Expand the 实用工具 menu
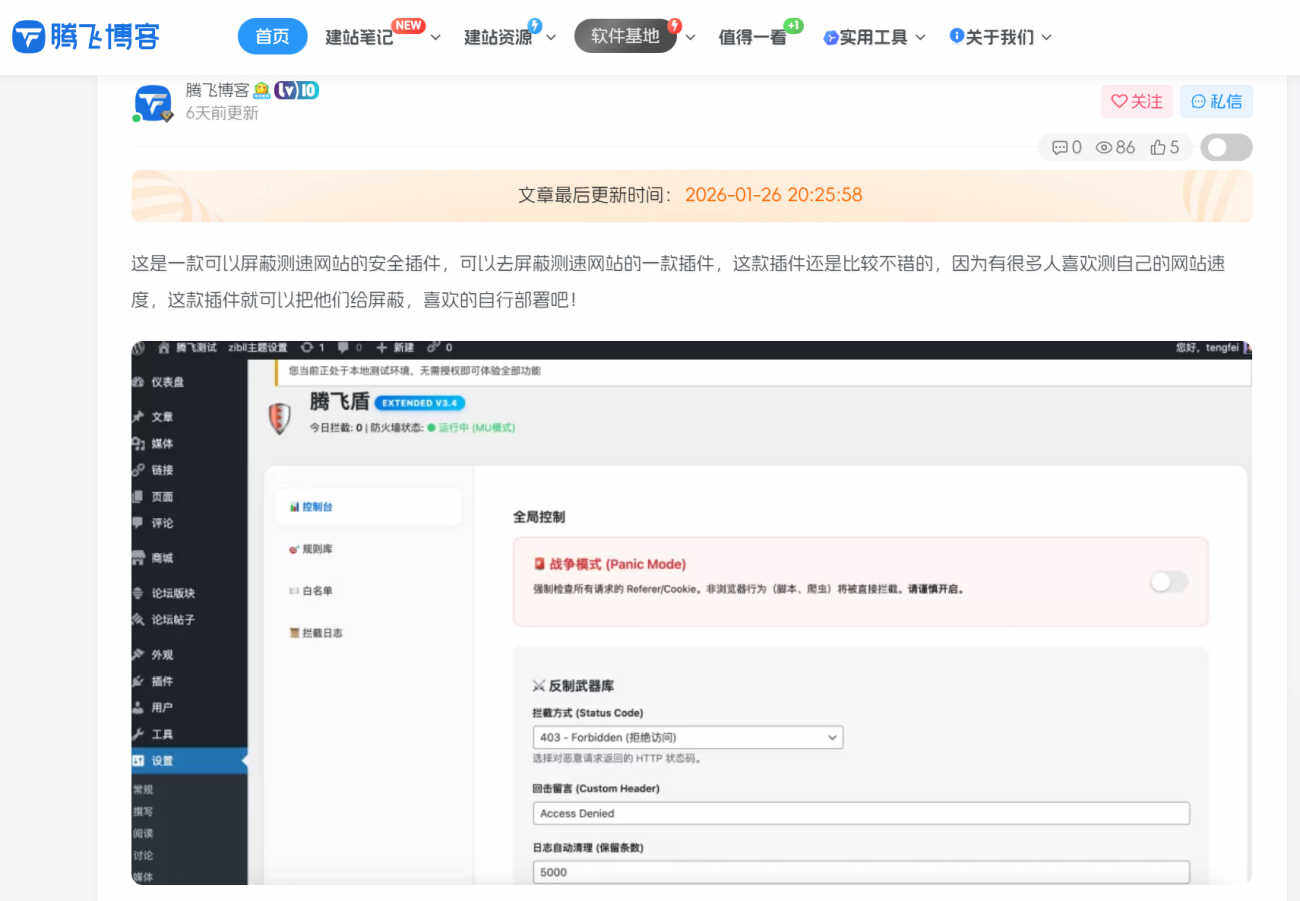 point(874,37)
